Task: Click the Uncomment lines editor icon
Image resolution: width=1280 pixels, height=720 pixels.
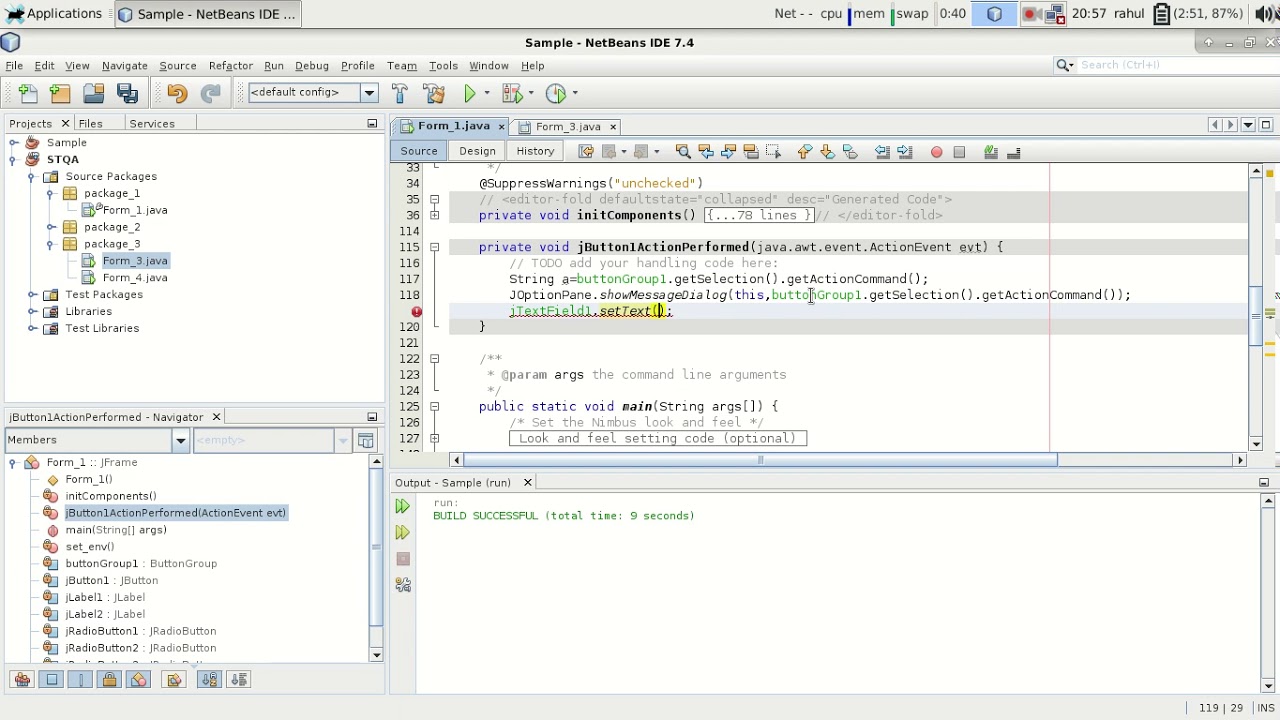Action: 1013,152
